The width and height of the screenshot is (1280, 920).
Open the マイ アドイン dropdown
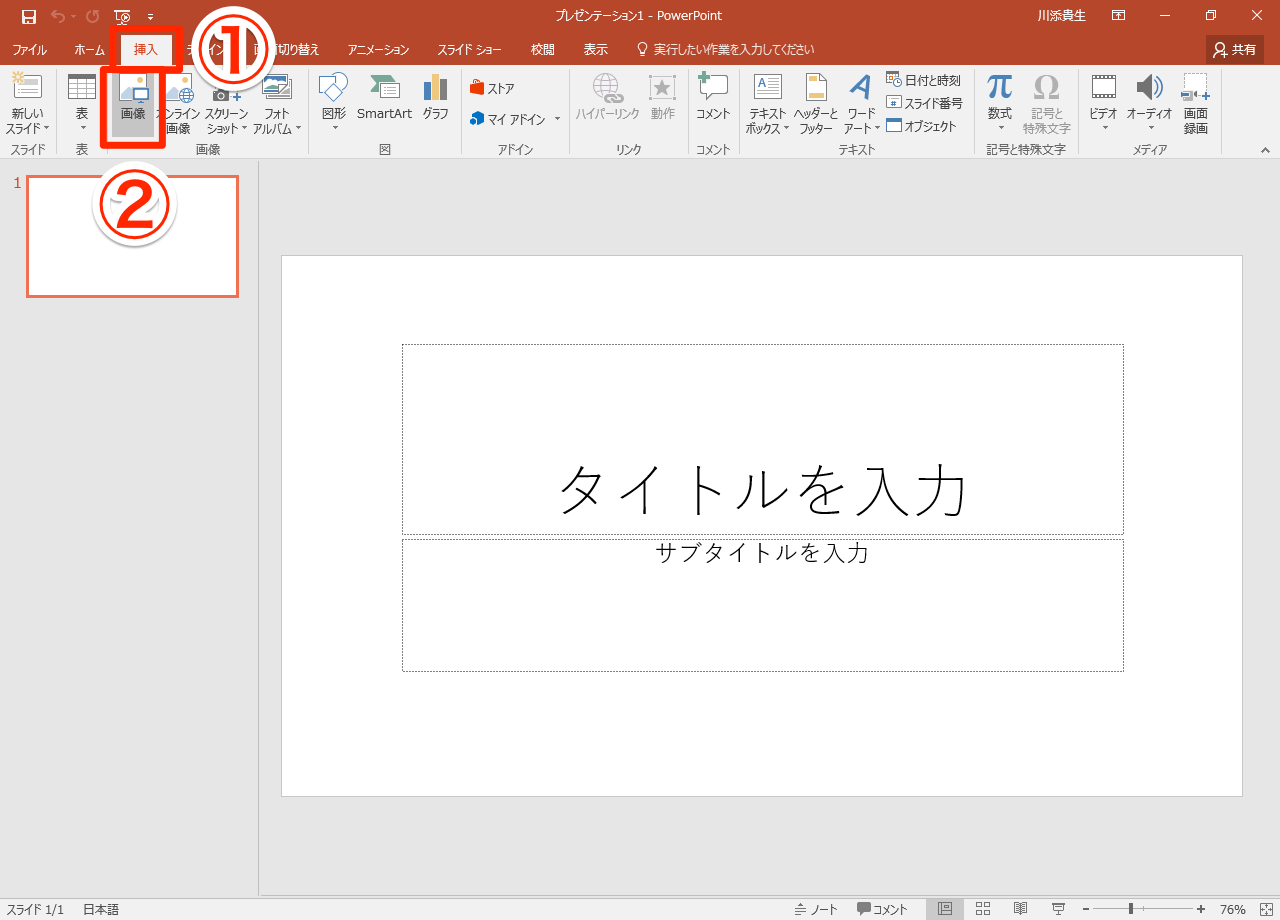pyautogui.click(x=515, y=119)
